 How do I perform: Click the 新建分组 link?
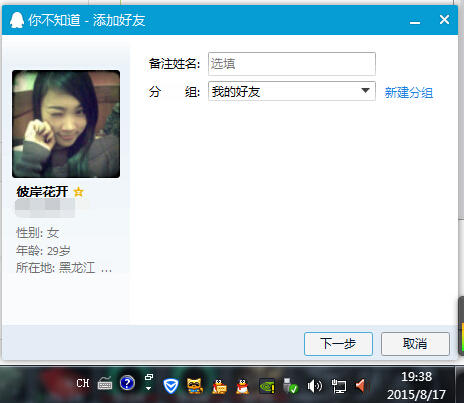coord(409,93)
